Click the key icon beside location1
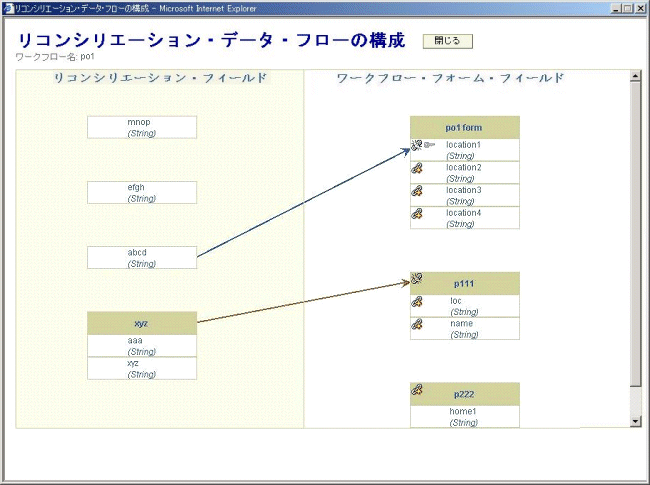 pyautogui.click(x=429, y=145)
